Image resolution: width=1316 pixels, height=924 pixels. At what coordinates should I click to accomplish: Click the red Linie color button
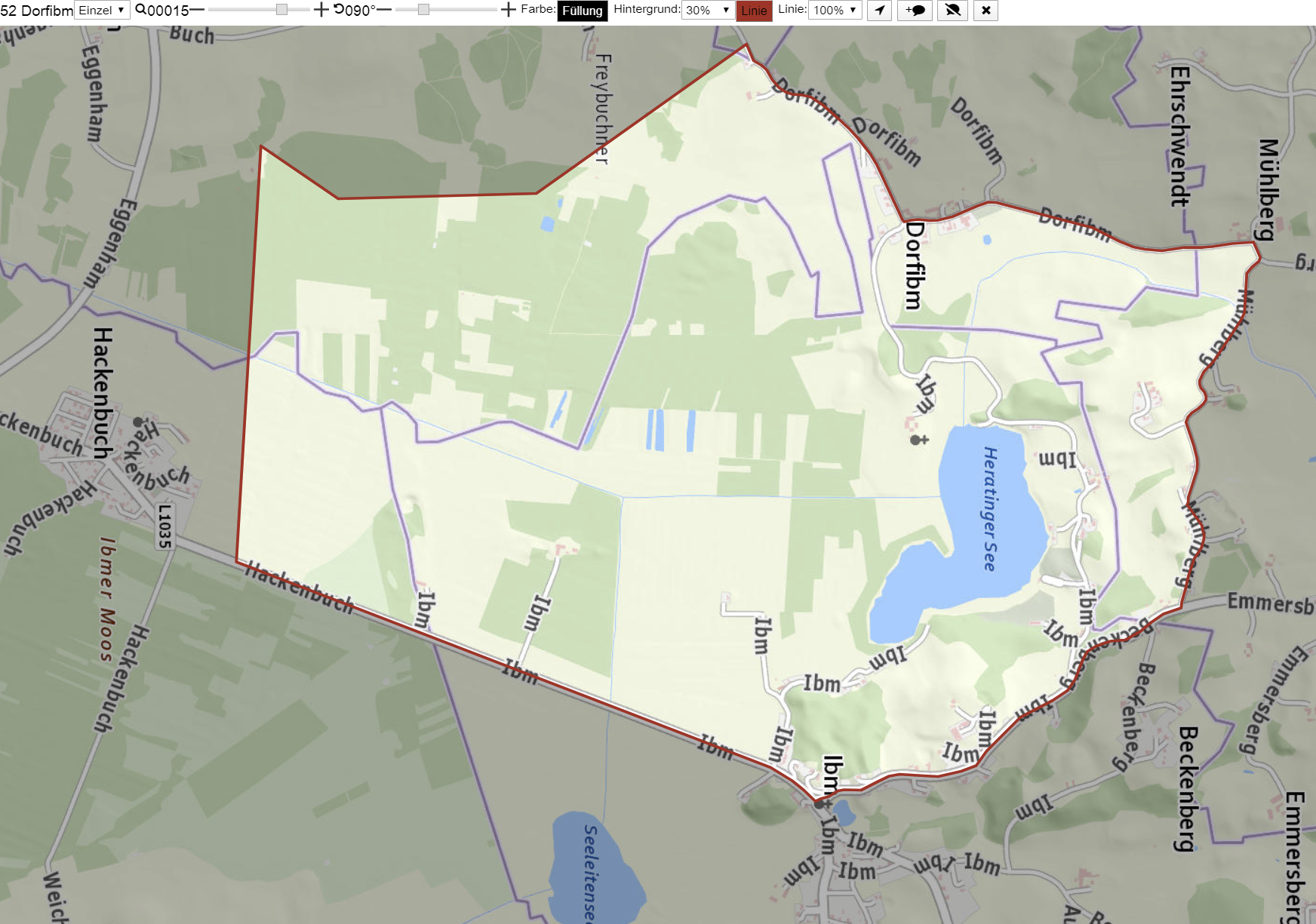pos(754,11)
